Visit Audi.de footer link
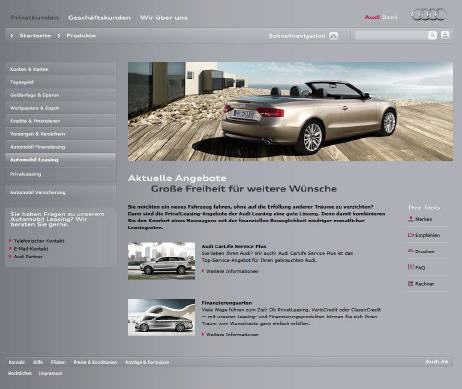Screen dimensions: 462x389 coord(436,362)
